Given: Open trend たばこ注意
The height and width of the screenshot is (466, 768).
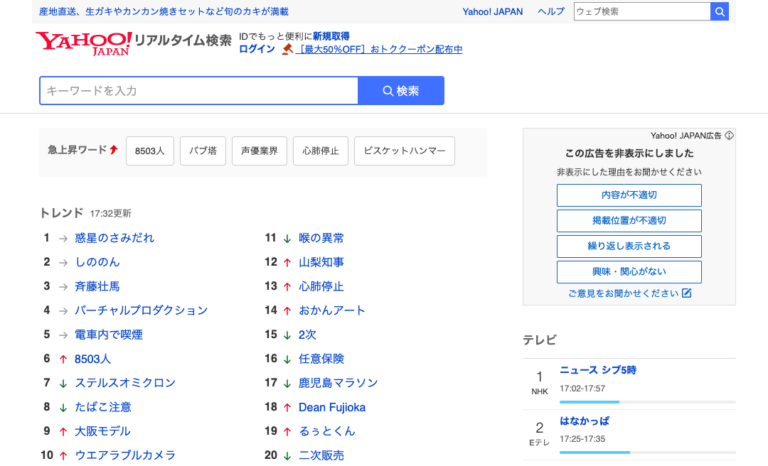Looking at the screenshot, I should tap(103, 407).
